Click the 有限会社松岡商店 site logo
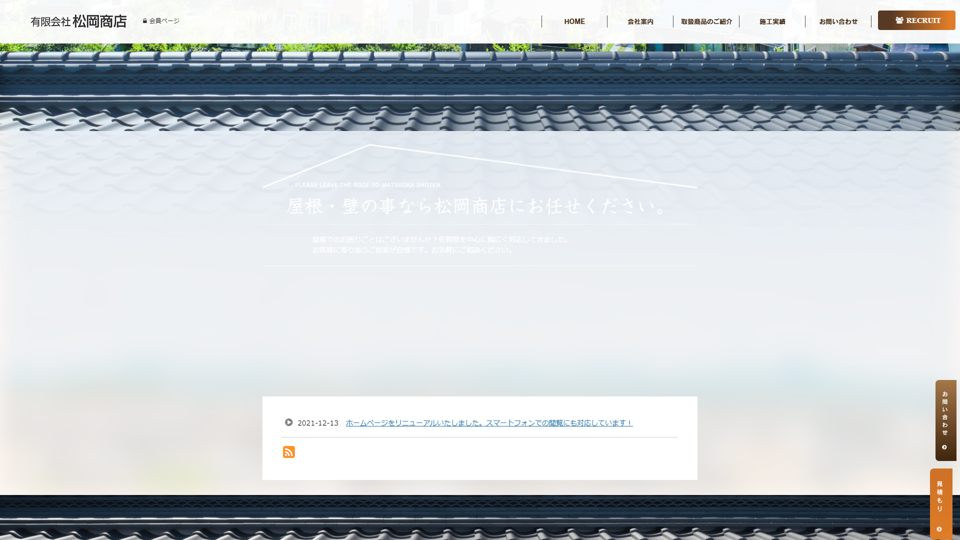 78,21
